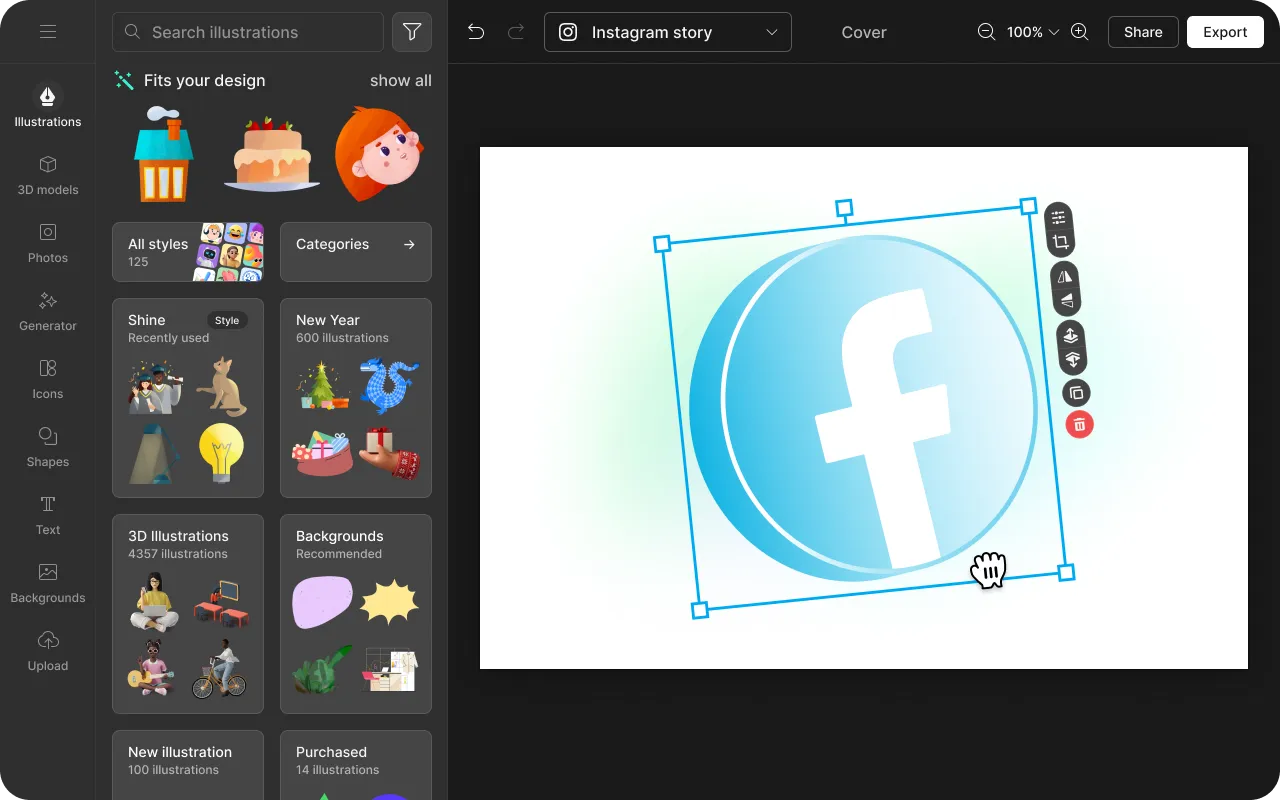This screenshot has height=800, width=1280.
Task: Delete the selected image
Action: (1080, 425)
